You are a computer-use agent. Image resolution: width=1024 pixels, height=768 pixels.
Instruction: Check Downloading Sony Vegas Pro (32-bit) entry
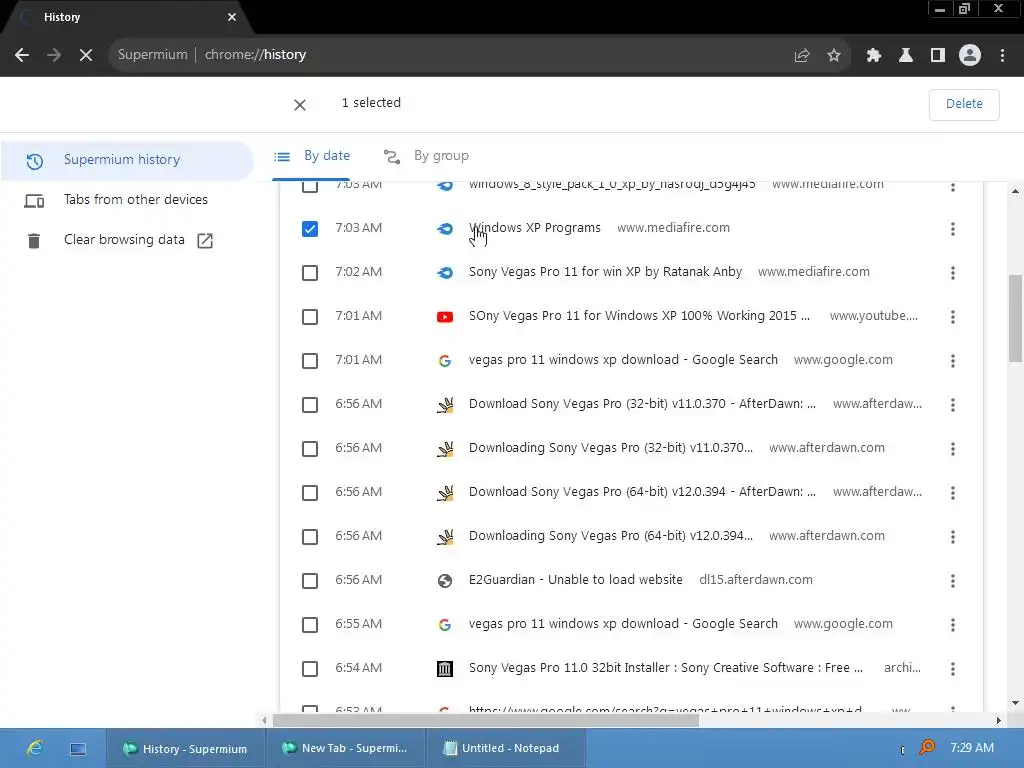(x=310, y=449)
